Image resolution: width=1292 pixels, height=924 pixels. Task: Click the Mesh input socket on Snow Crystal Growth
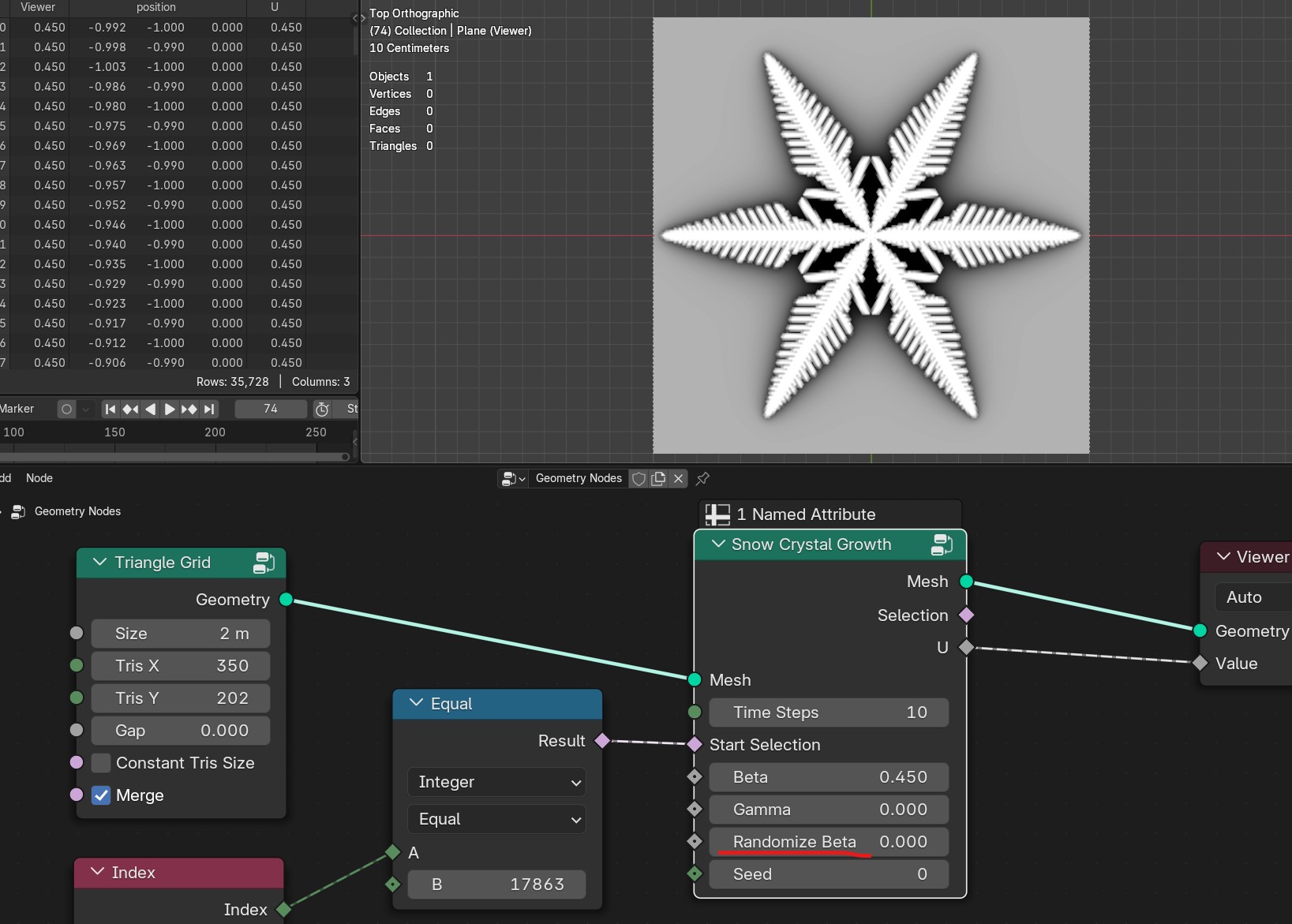(x=695, y=679)
